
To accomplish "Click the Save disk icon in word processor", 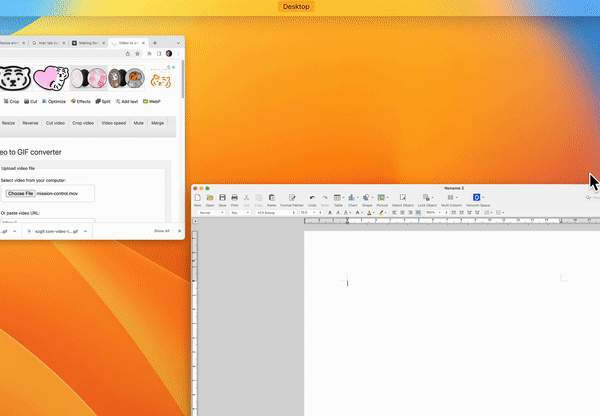I will click(x=222, y=197).
